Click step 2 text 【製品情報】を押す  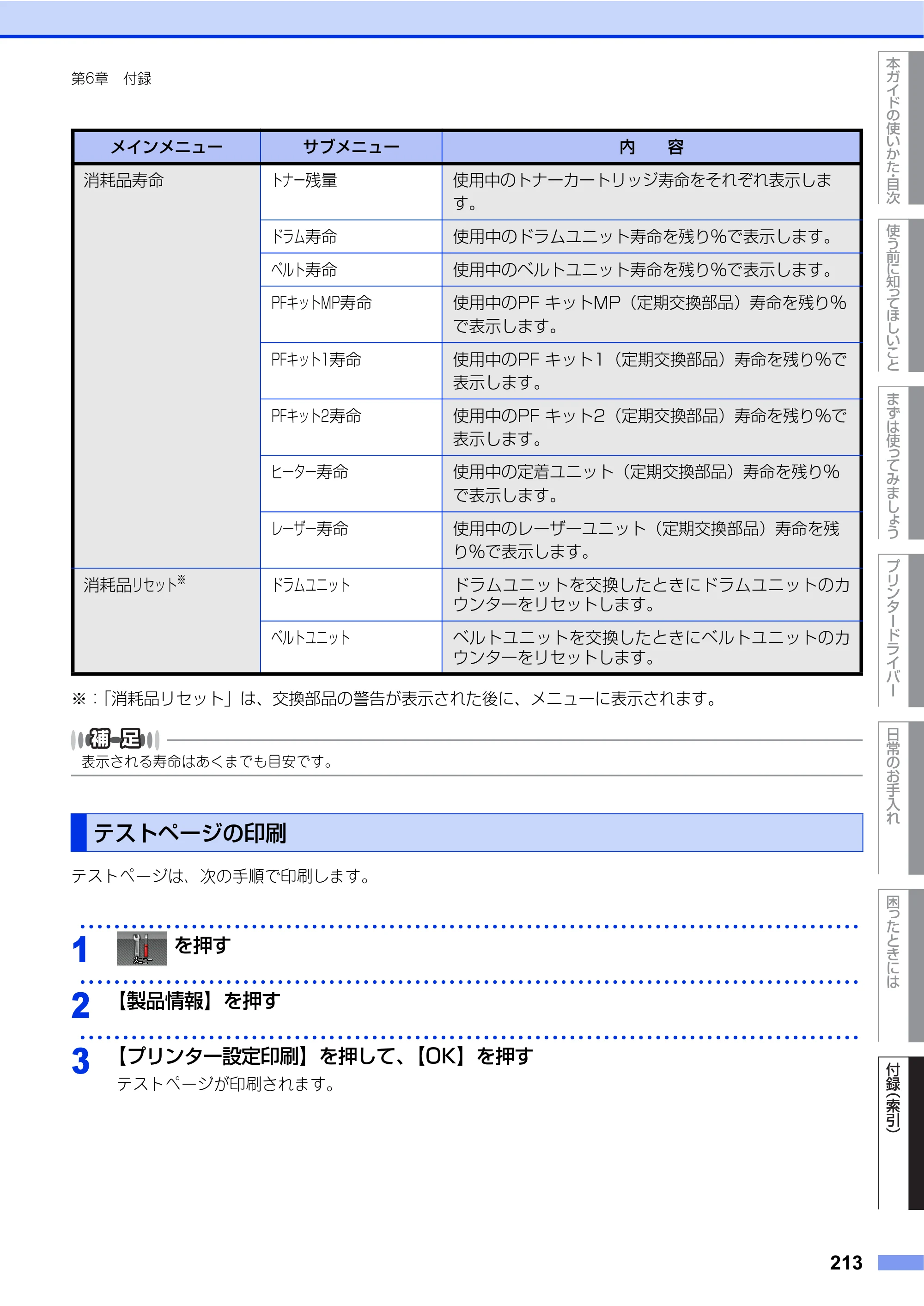(x=197, y=1000)
